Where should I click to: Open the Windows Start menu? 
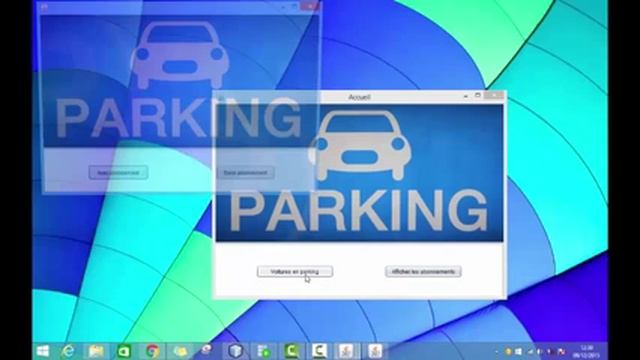(43, 351)
